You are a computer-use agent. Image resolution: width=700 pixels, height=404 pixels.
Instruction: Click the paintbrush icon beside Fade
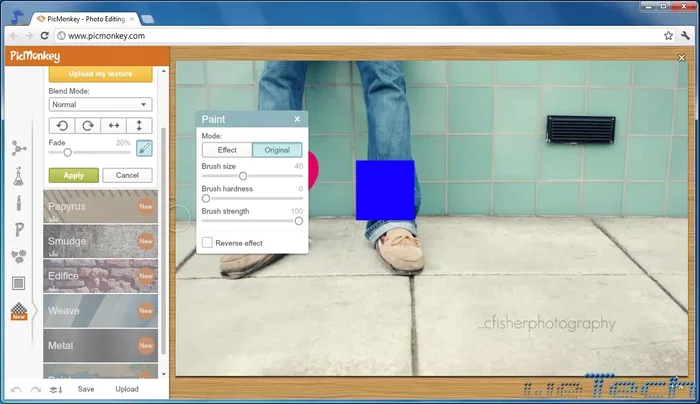tap(143, 148)
